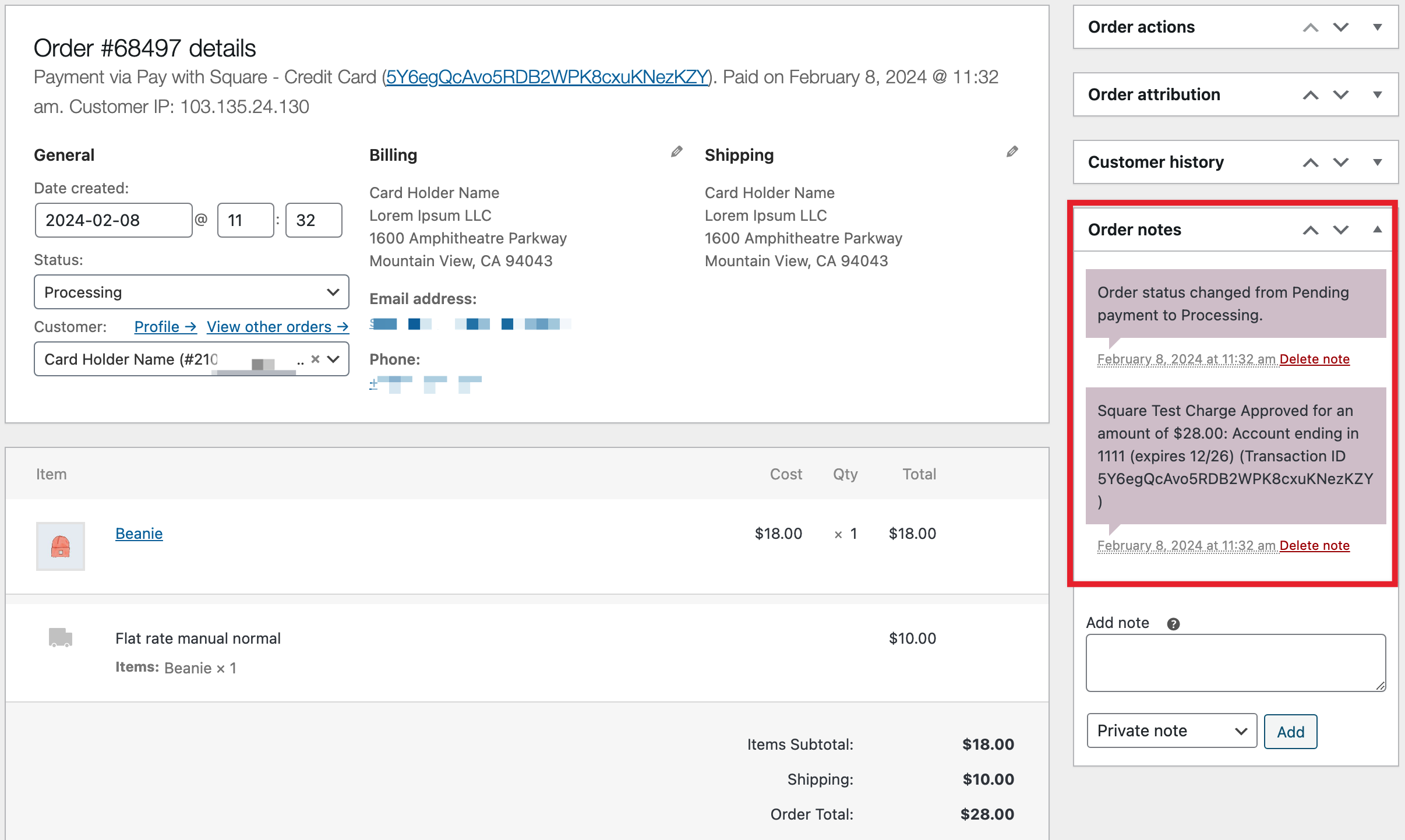Focus the Add note text area

(1235, 663)
